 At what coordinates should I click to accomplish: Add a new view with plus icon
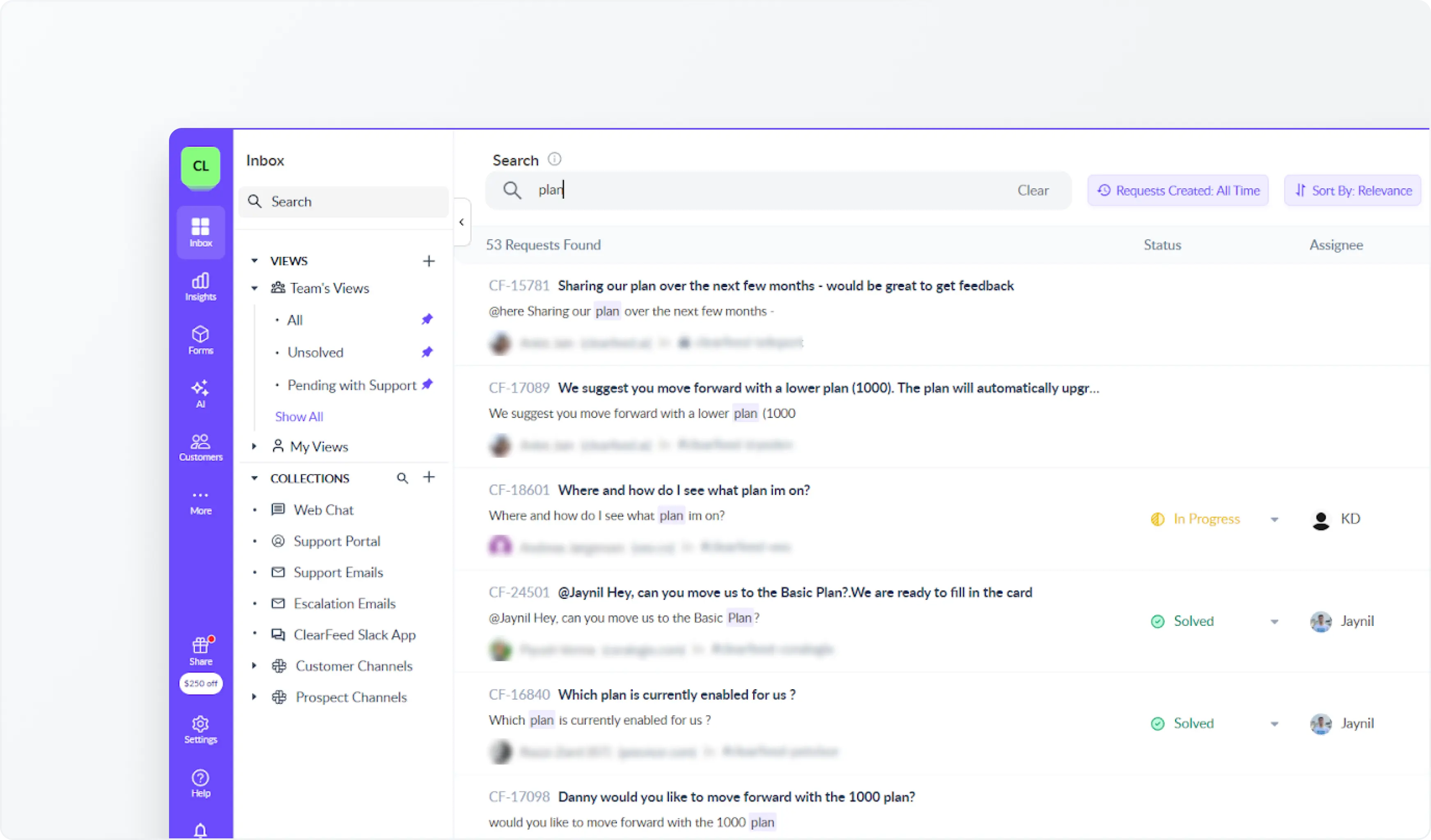pyautogui.click(x=429, y=260)
